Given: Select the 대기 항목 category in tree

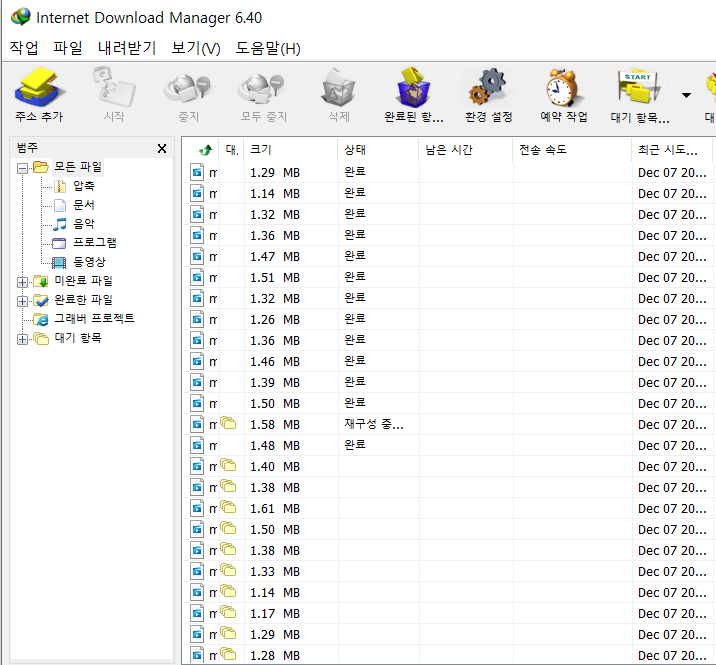Looking at the screenshot, I should (78, 338).
